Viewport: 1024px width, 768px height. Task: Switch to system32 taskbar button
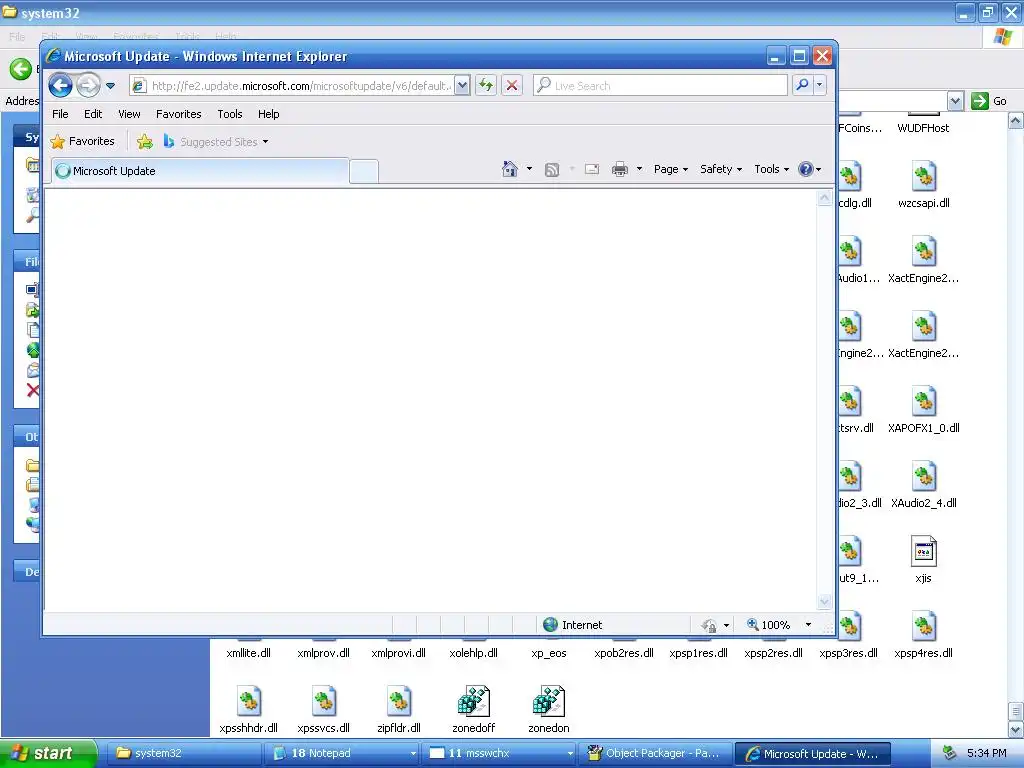click(x=187, y=754)
